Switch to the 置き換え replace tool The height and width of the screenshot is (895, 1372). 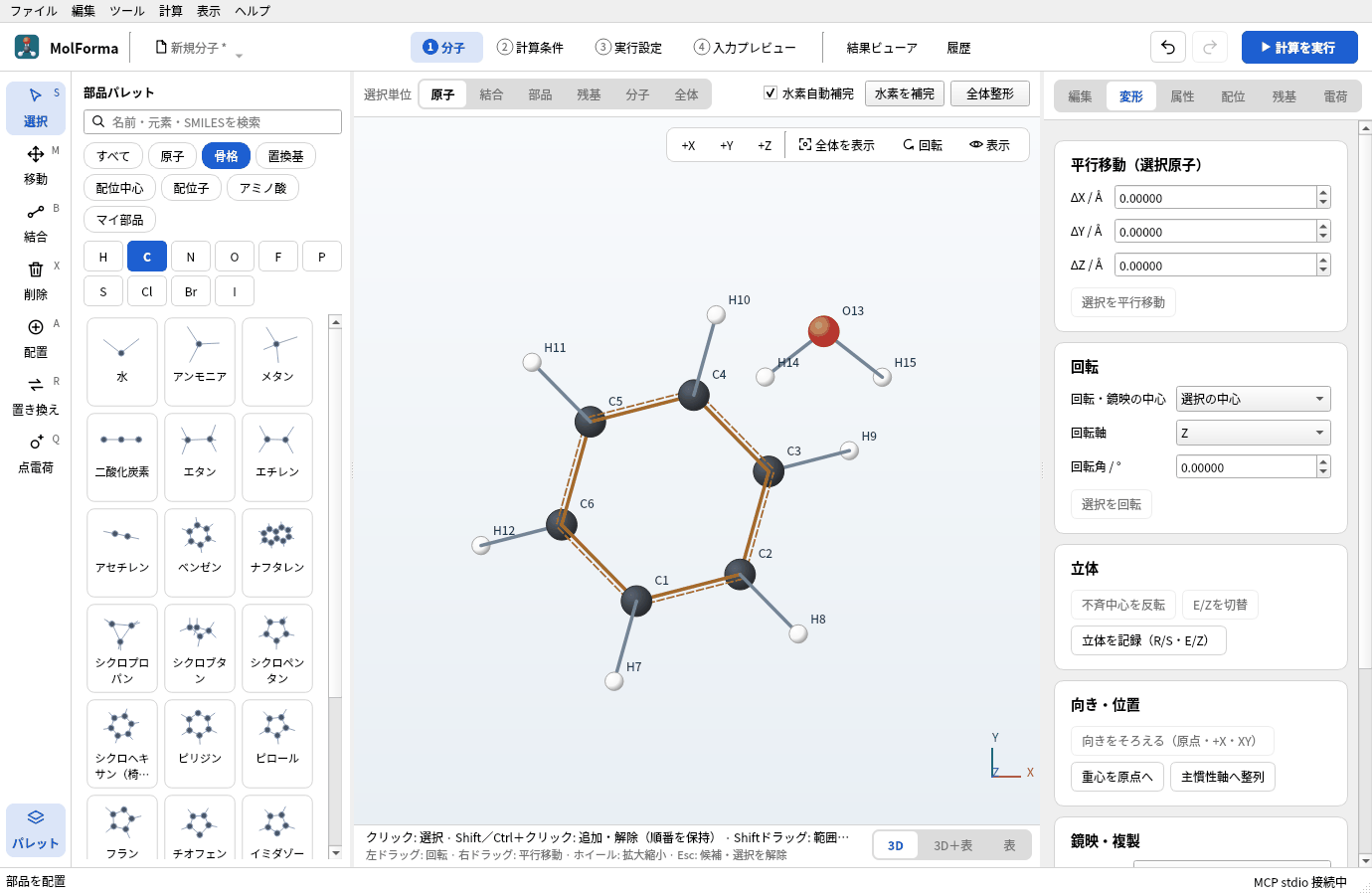pyautogui.click(x=36, y=396)
